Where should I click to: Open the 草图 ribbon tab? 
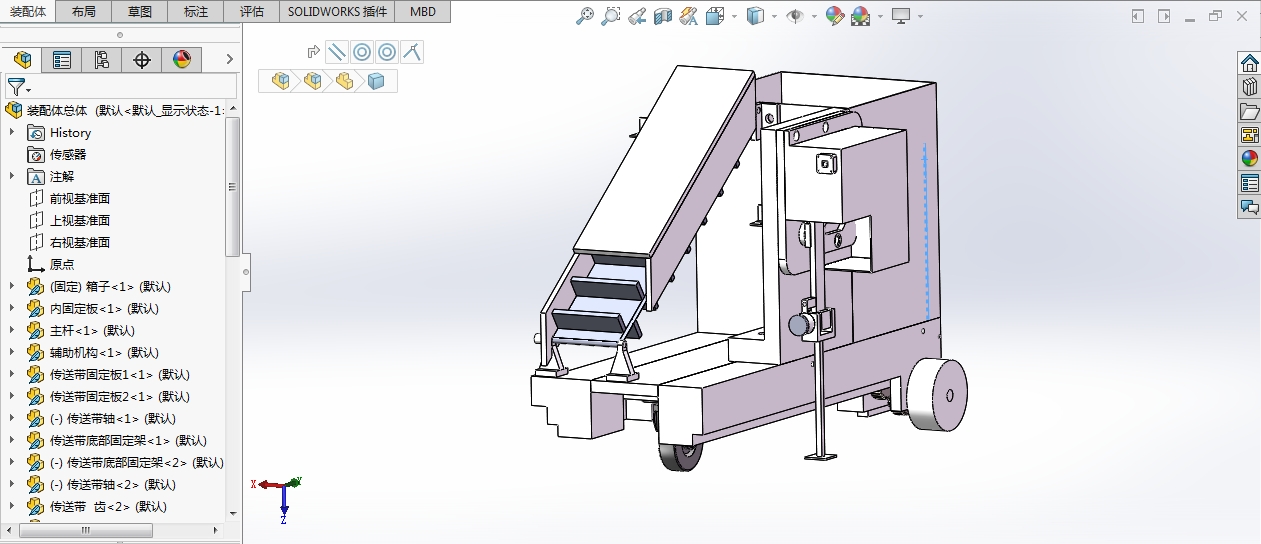click(141, 12)
